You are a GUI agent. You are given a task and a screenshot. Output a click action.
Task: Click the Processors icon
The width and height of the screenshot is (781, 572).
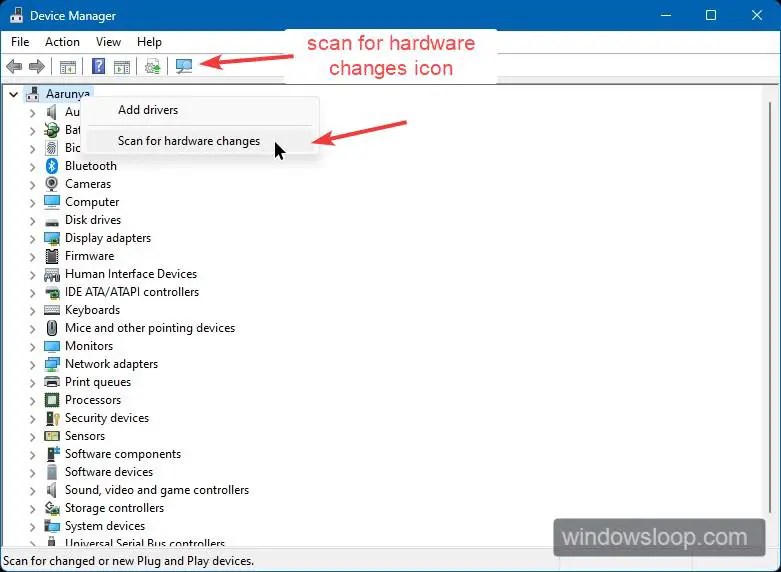point(52,400)
